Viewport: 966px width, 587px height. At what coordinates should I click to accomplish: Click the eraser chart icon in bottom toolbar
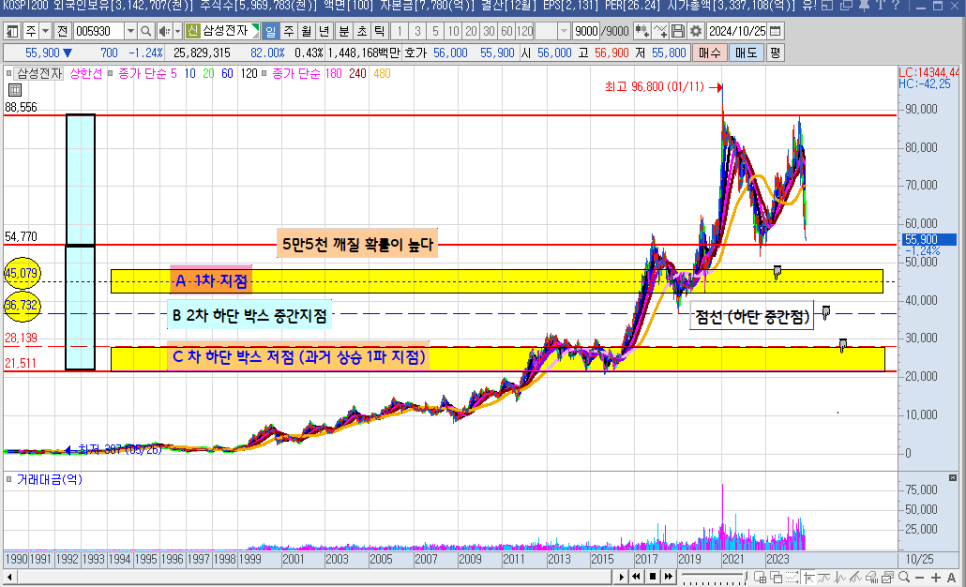pos(871,577)
